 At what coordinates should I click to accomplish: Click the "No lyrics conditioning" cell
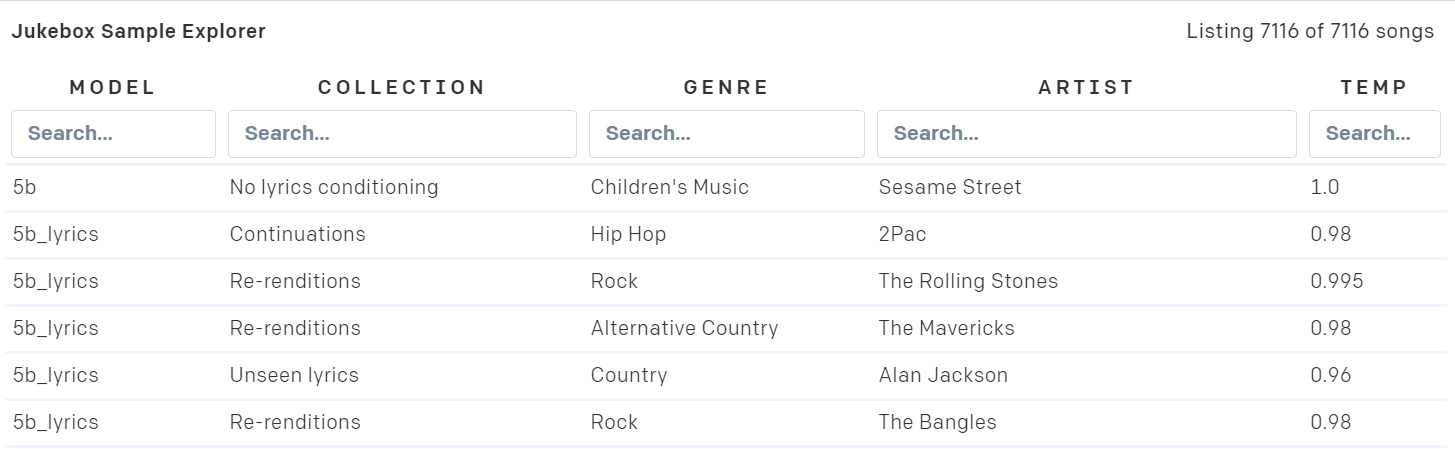coord(334,187)
